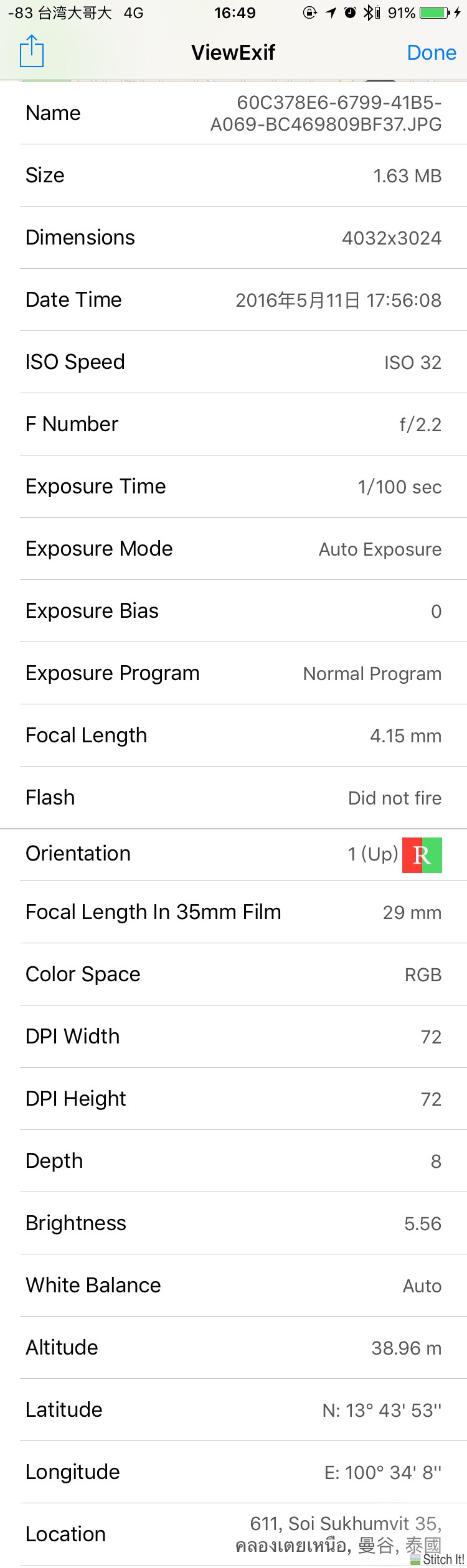
Task: Select the Latitude coordinates row
Action: tap(233, 1410)
